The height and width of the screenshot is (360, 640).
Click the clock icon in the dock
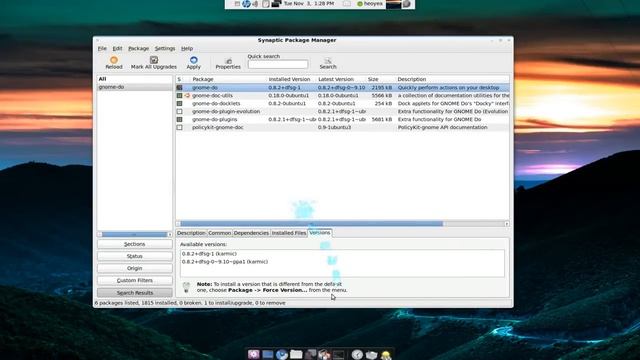357,354
